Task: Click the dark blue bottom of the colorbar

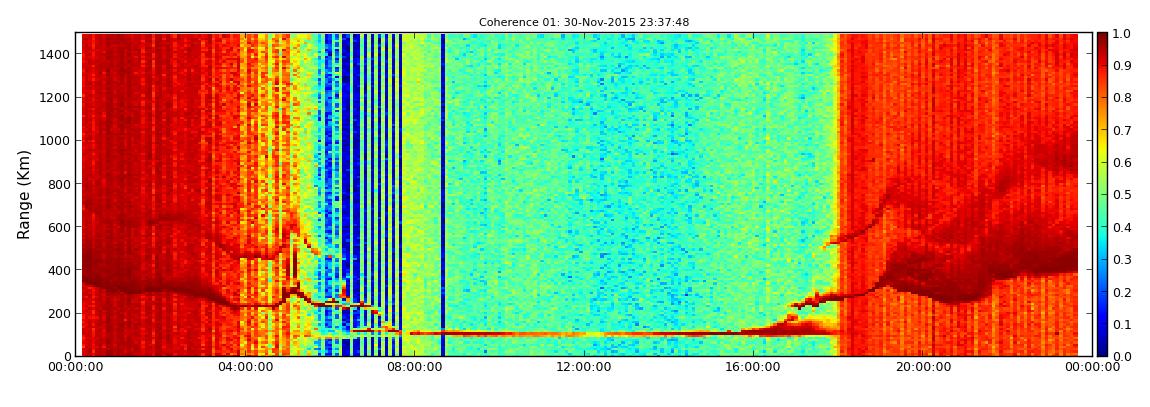Action: (x=1104, y=348)
